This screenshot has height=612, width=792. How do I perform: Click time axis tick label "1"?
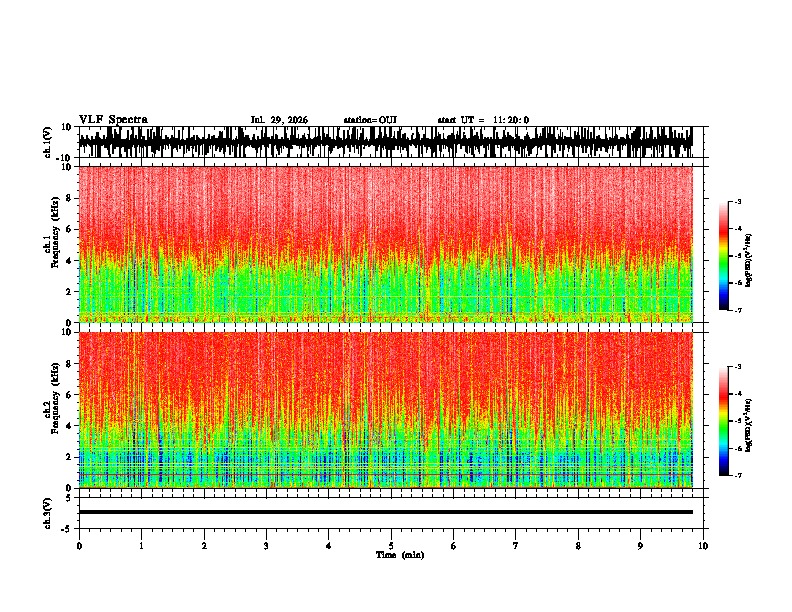click(141, 546)
